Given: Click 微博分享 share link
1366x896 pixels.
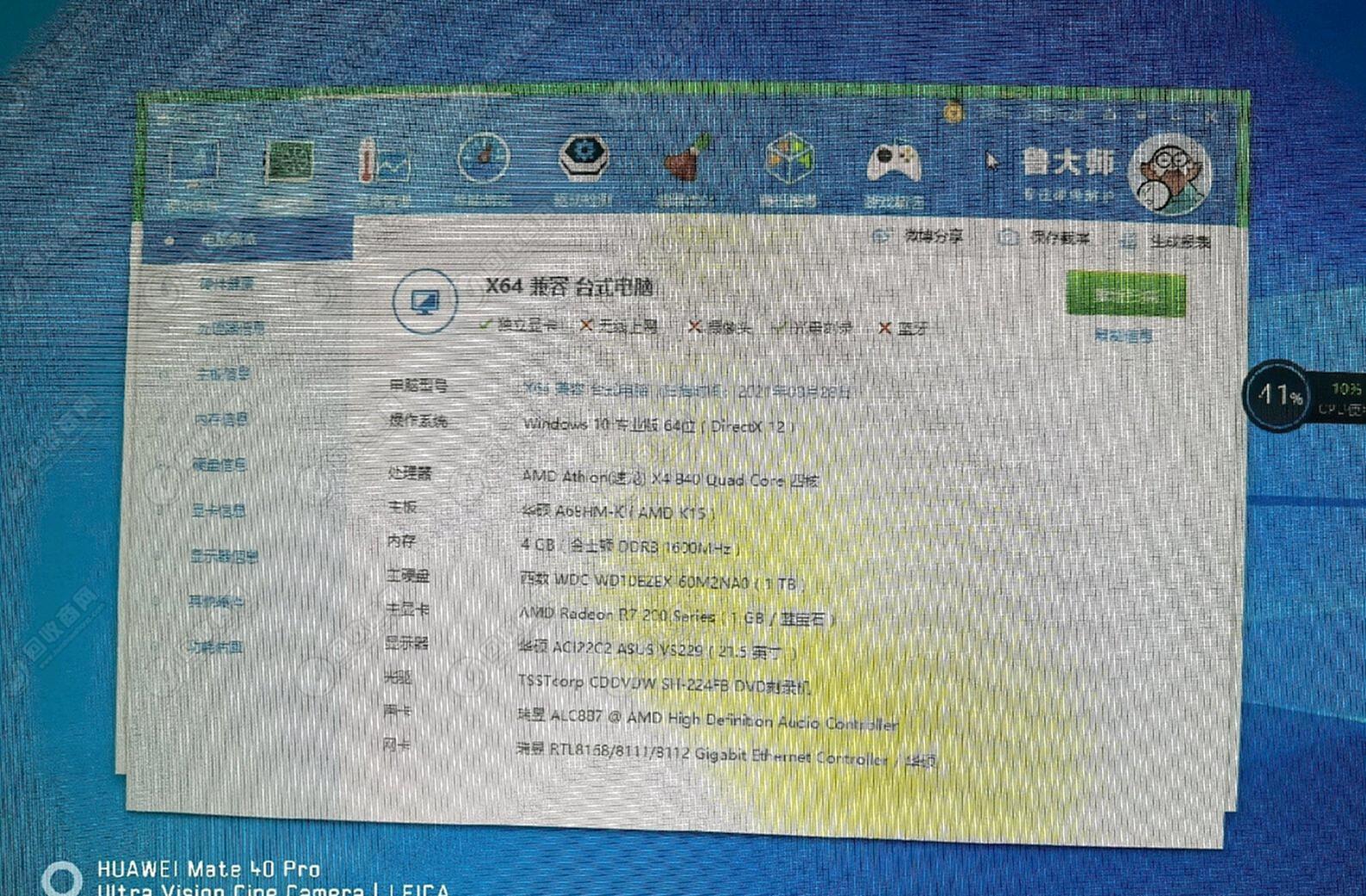Looking at the screenshot, I should [x=918, y=236].
